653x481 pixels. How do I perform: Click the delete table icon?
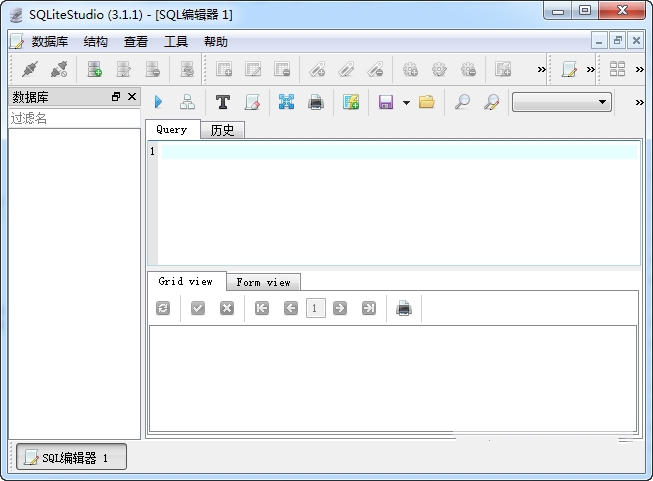coord(282,69)
